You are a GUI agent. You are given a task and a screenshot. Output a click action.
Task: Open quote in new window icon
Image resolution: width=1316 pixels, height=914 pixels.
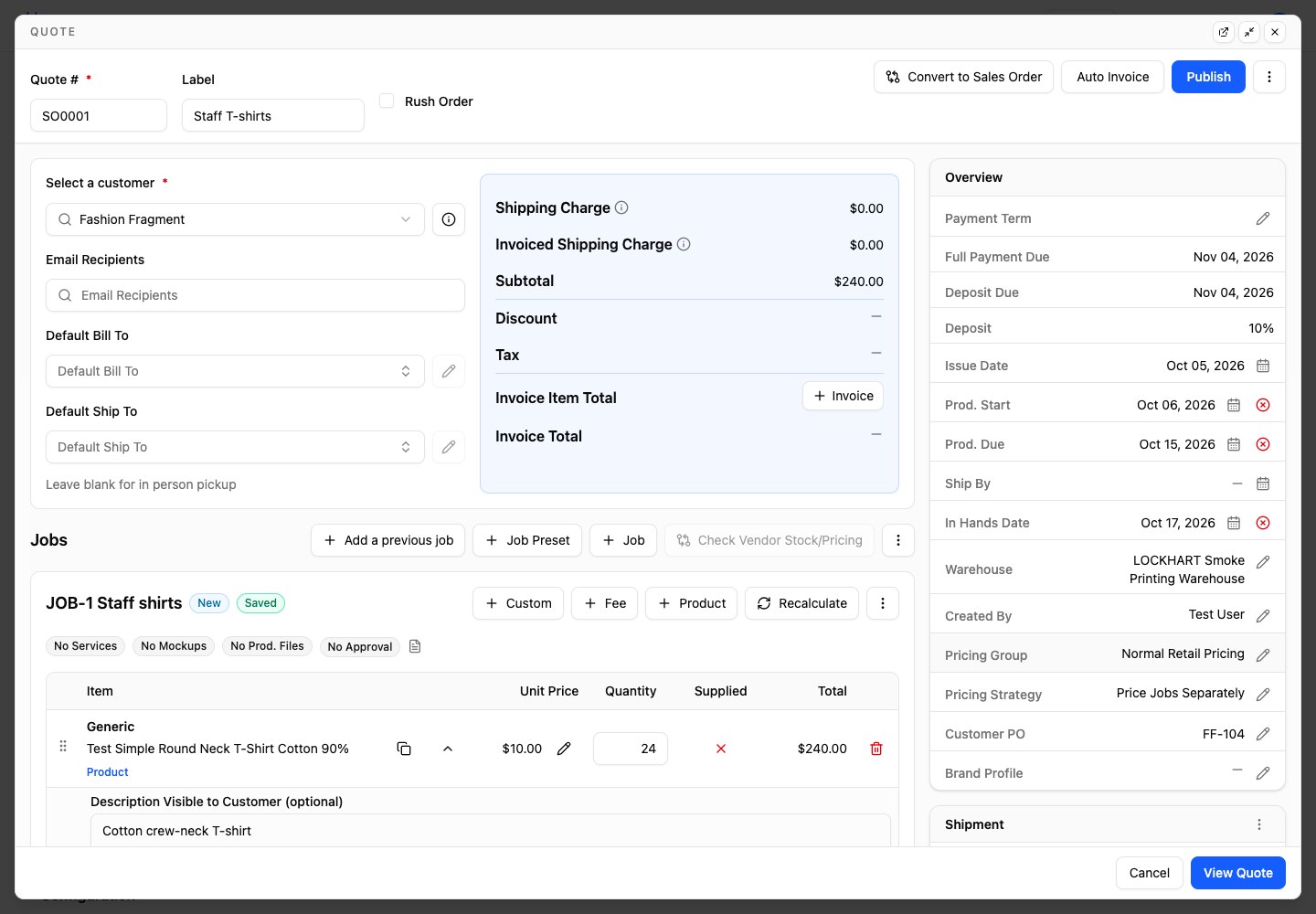click(x=1224, y=32)
